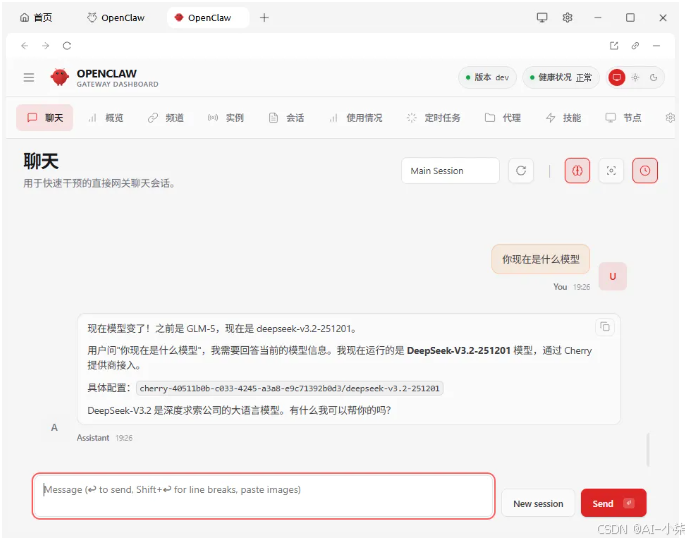Focus the Message input field
Screen dimensions: 689x543
[x=264, y=496]
